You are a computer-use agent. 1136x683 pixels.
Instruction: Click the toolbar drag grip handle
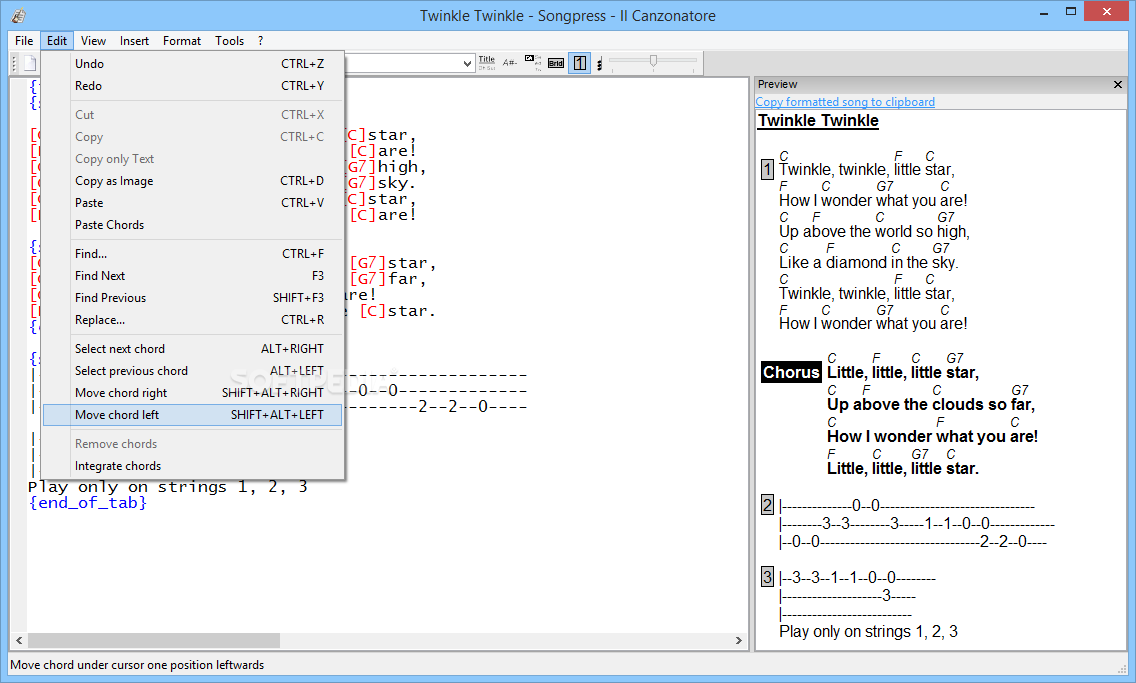[14, 64]
